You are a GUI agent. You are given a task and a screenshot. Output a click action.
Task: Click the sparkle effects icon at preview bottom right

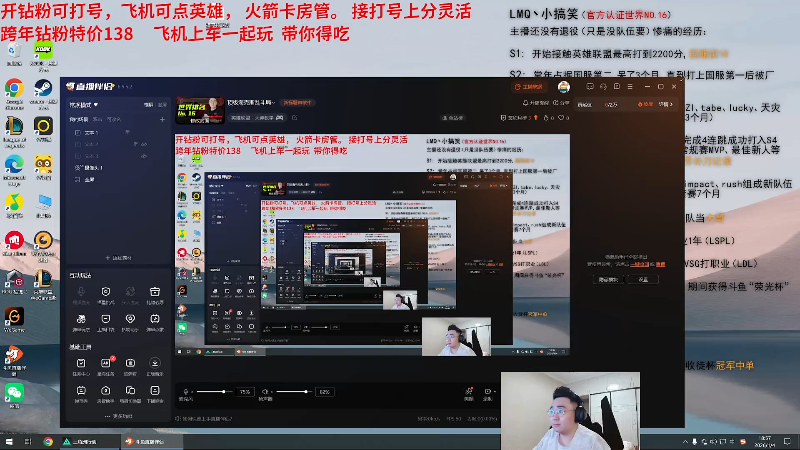[468, 392]
